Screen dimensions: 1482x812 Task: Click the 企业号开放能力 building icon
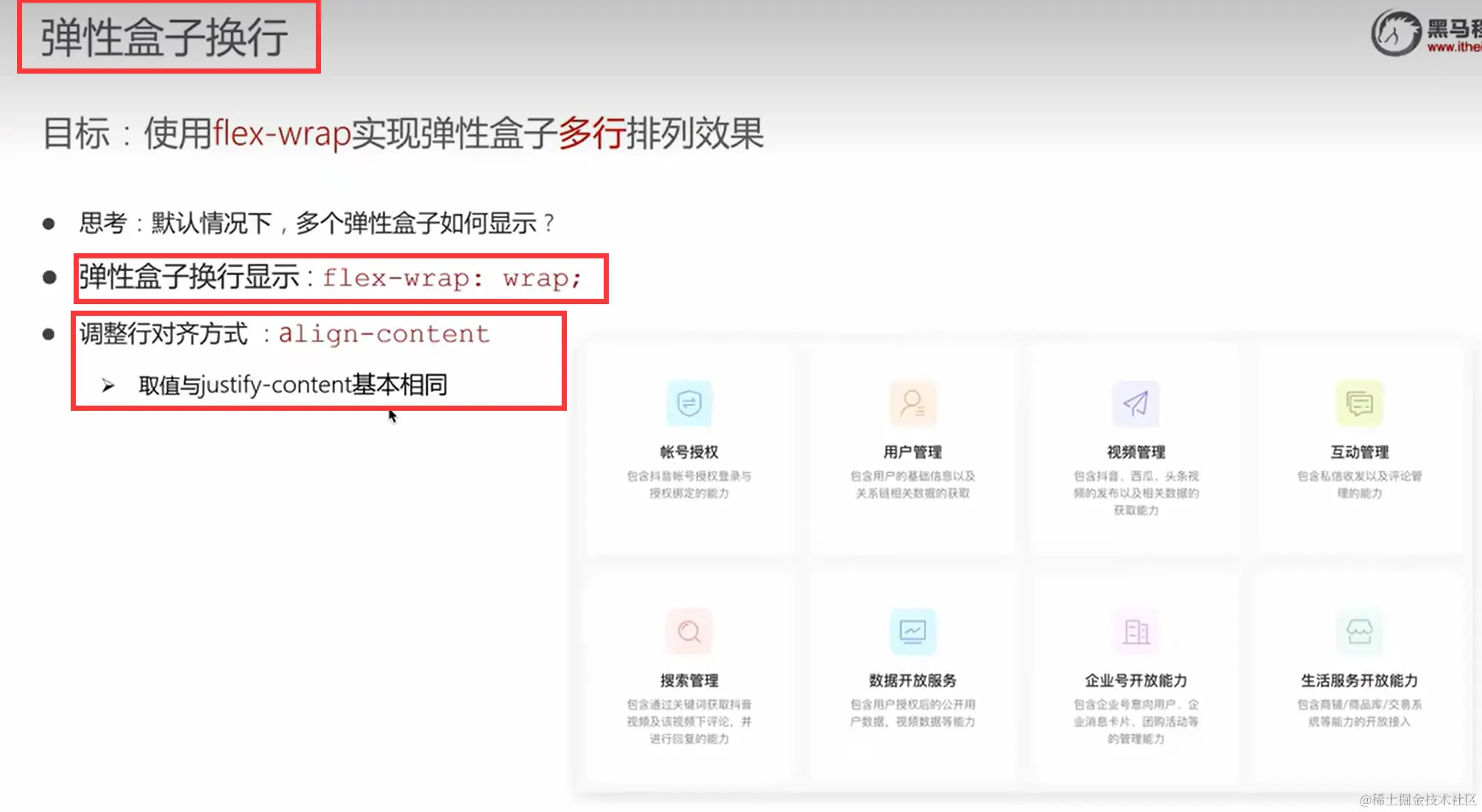tap(1135, 632)
